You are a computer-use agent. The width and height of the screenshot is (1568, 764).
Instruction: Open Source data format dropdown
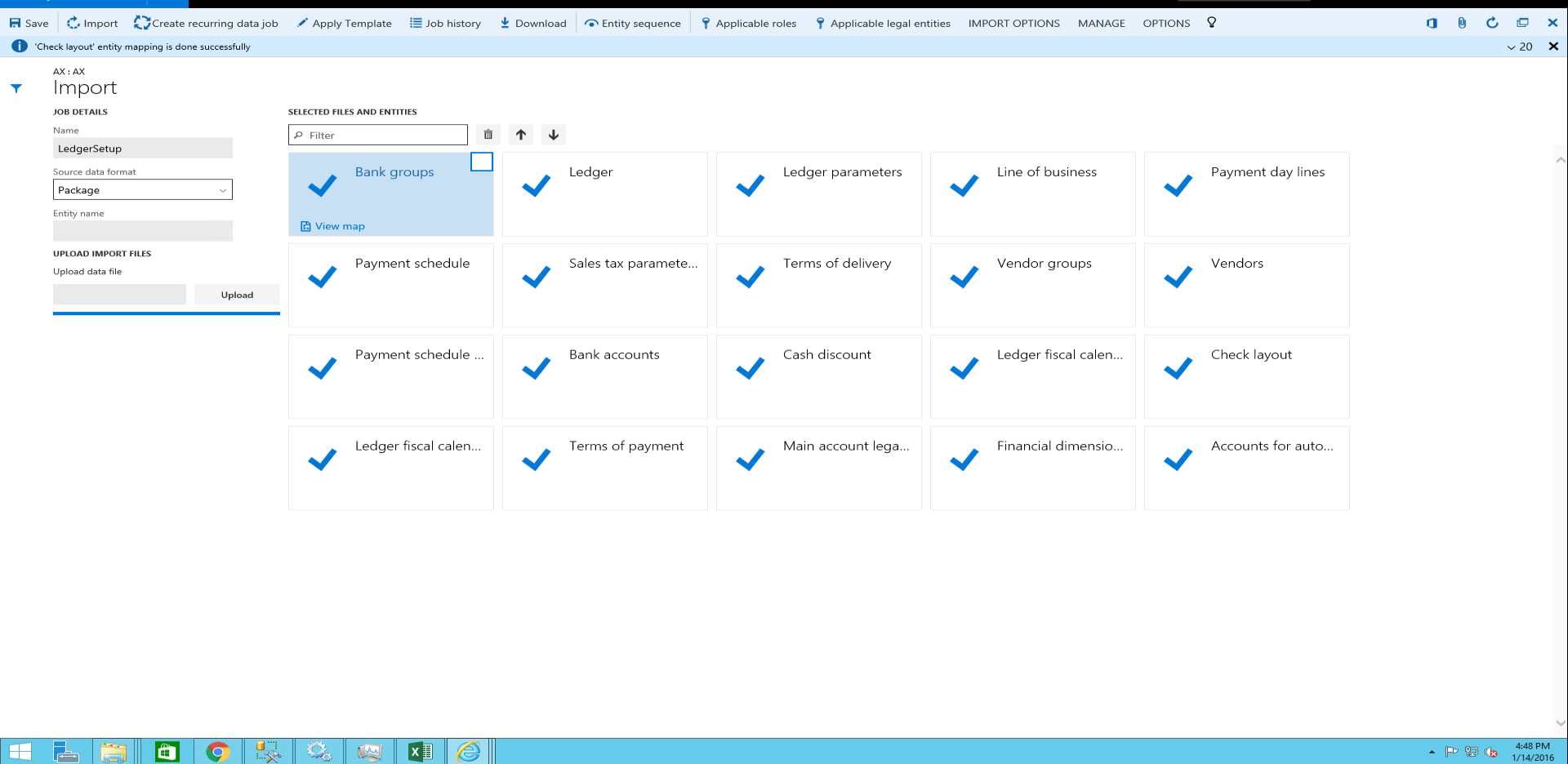143,189
